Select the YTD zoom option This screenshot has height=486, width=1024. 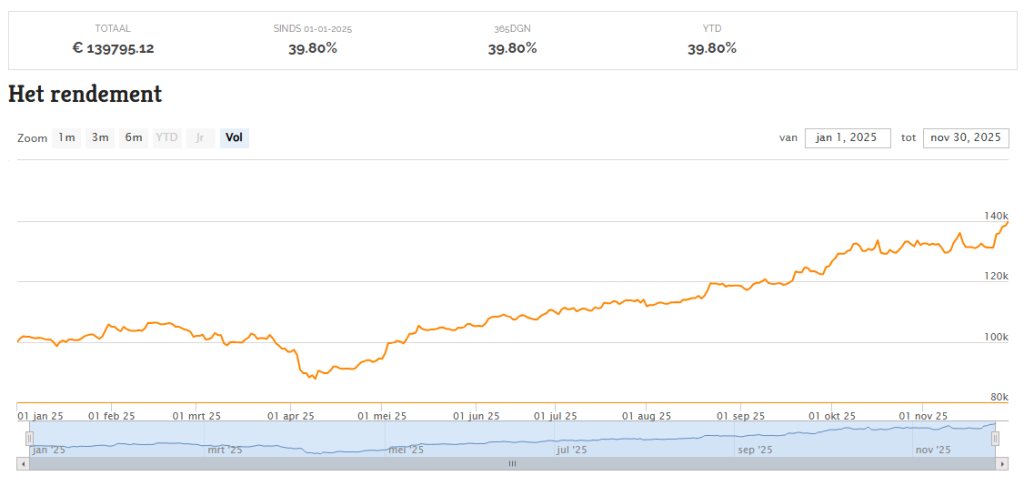click(x=166, y=138)
